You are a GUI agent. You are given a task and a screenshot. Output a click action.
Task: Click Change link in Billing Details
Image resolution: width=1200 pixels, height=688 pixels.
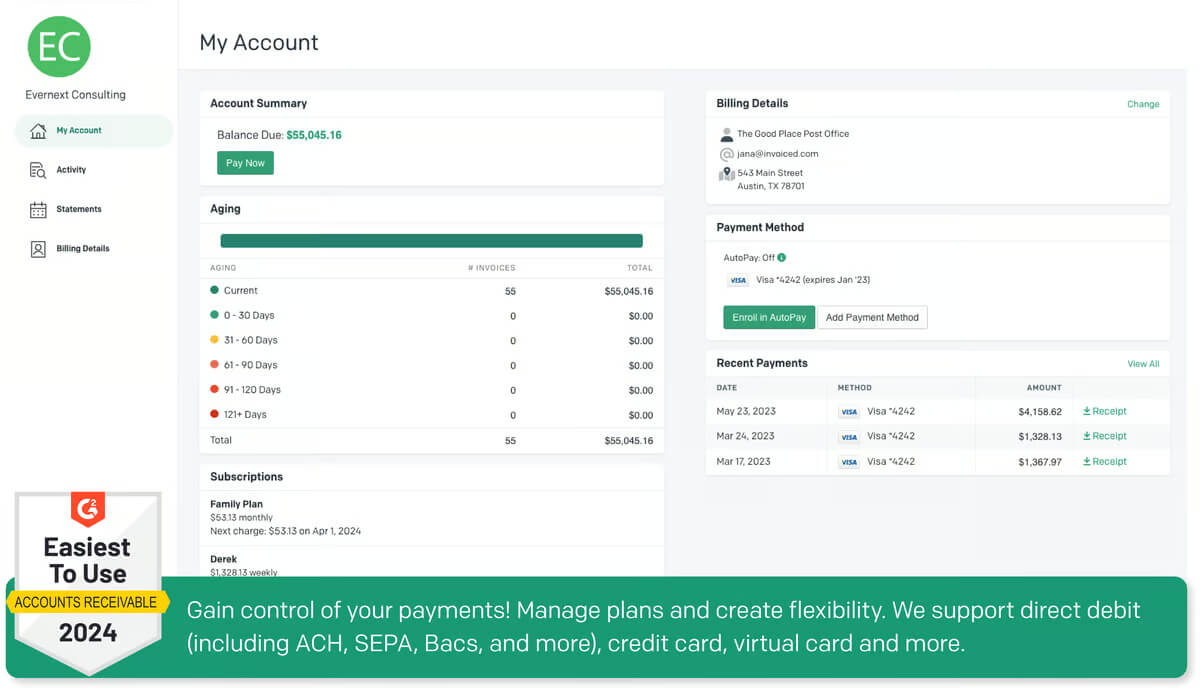tap(1143, 104)
